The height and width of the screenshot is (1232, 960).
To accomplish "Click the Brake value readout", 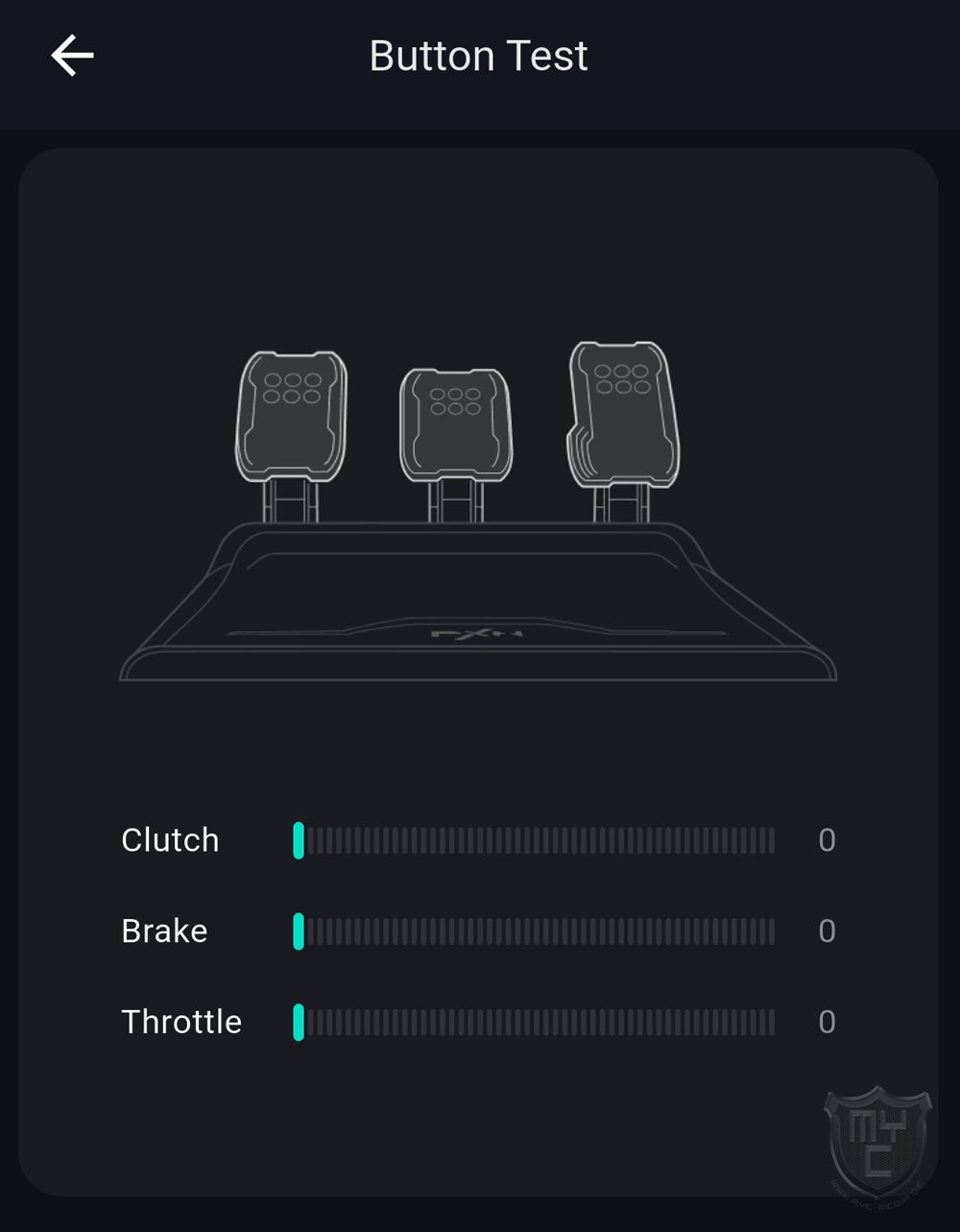I will pos(827,931).
